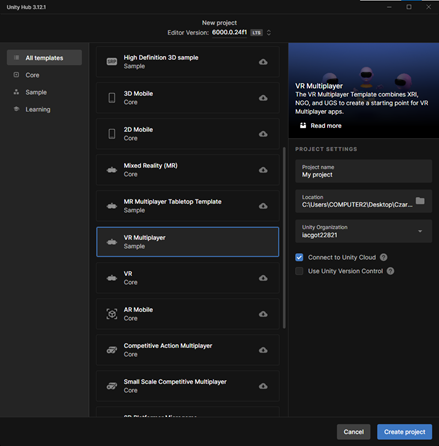Image resolution: width=439 pixels, height=446 pixels.
Task: Close the Unity Hub window
Action: coord(428,7)
